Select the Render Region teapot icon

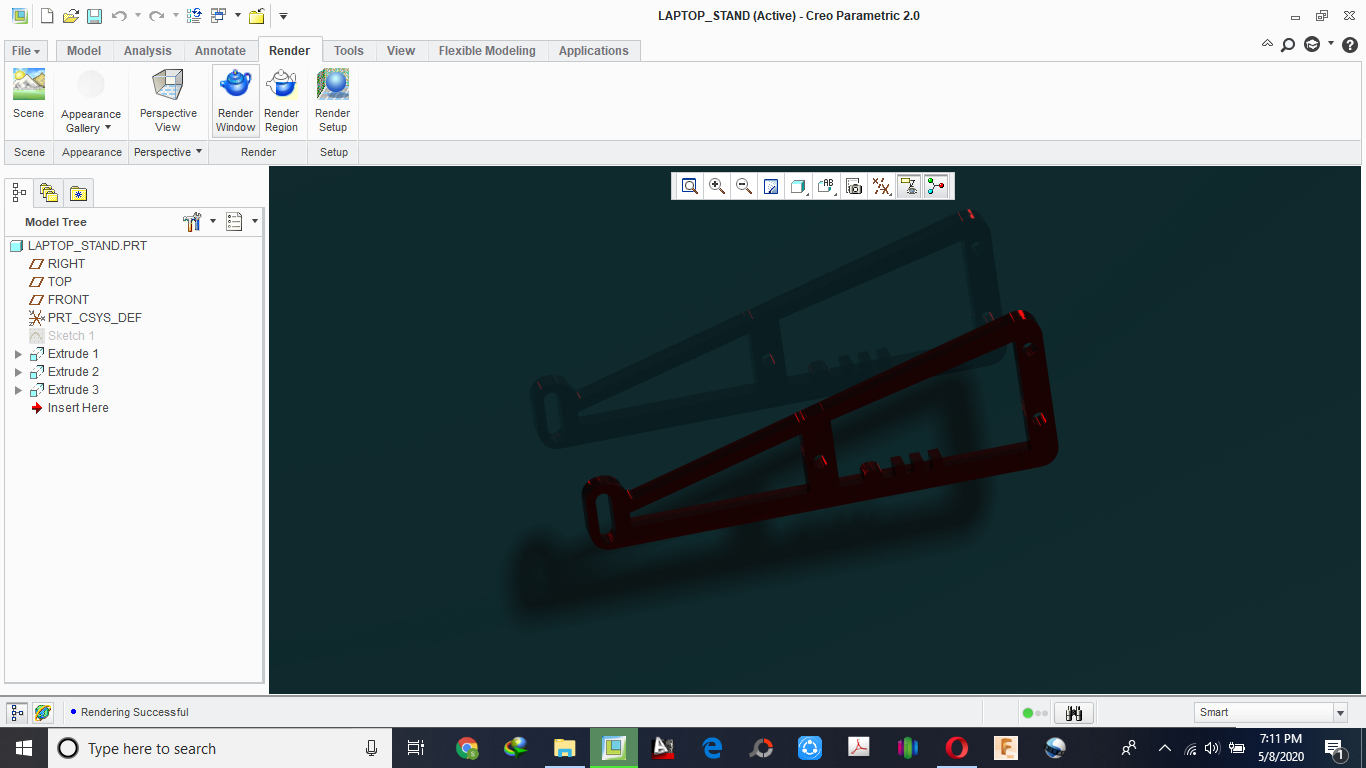(x=282, y=85)
